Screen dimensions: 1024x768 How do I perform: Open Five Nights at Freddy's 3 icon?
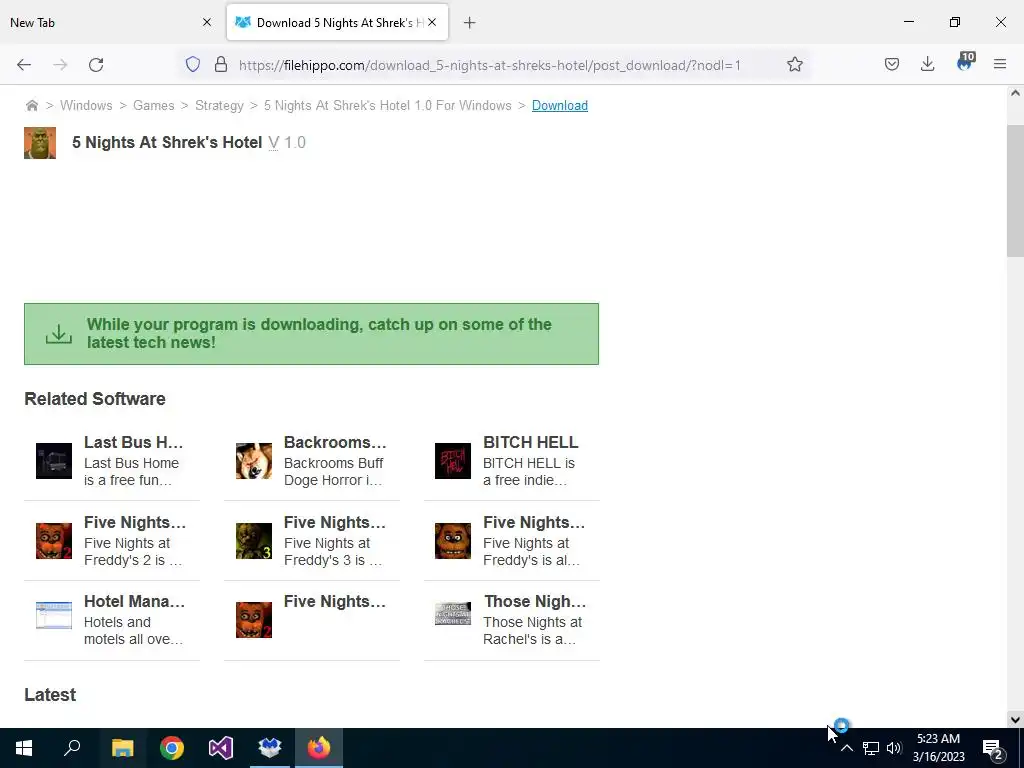pos(253,541)
